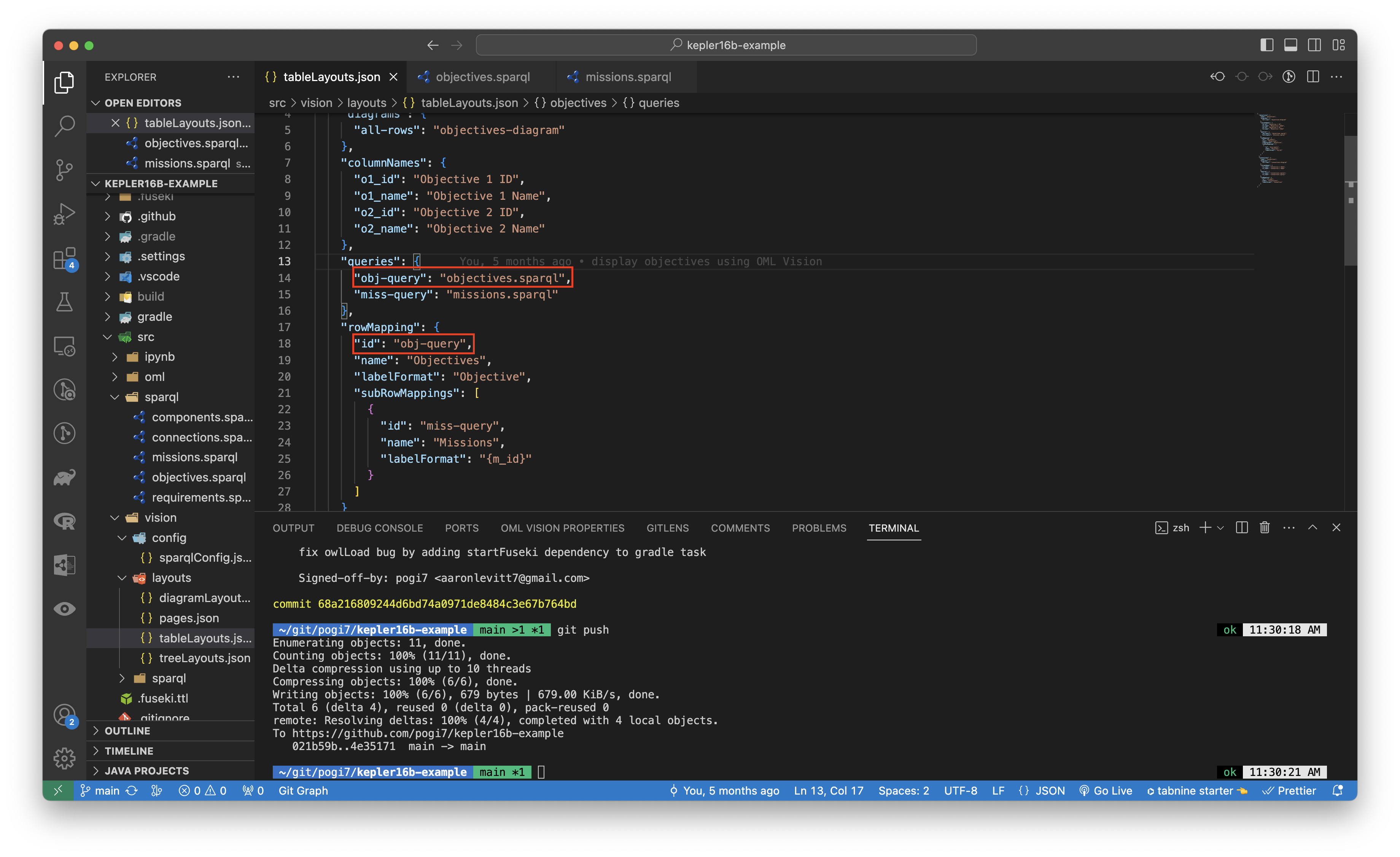
Task: Click the tabnine starter status item
Action: click(x=1196, y=790)
